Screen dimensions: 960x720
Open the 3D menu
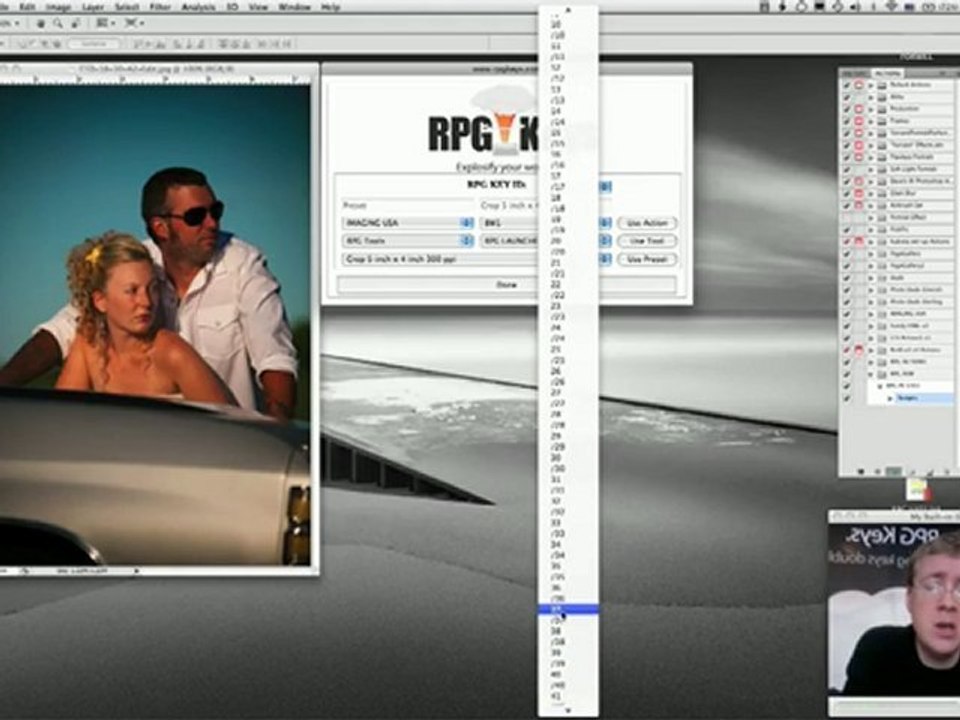(233, 7)
